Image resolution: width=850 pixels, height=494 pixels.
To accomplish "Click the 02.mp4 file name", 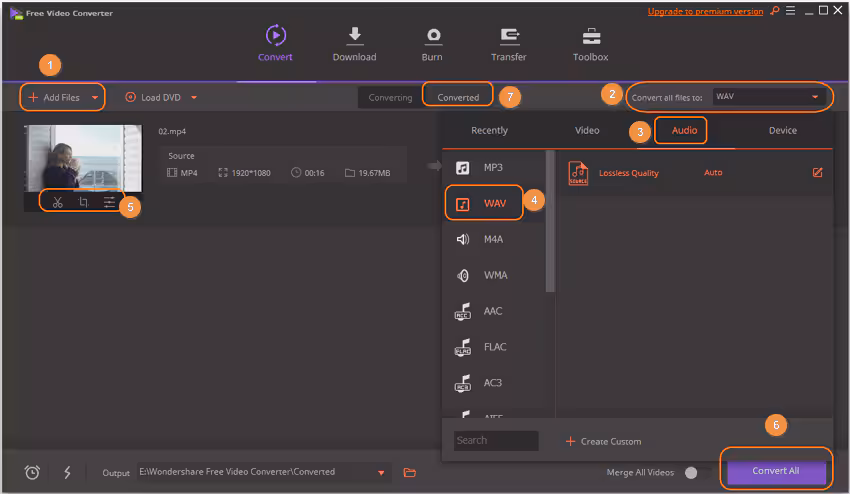I will (172, 131).
